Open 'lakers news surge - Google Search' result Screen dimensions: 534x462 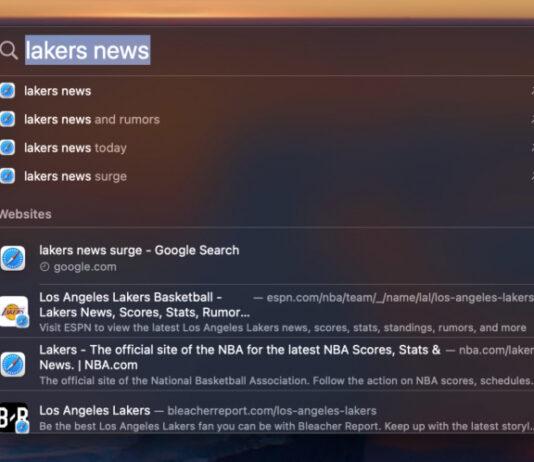(x=267, y=258)
